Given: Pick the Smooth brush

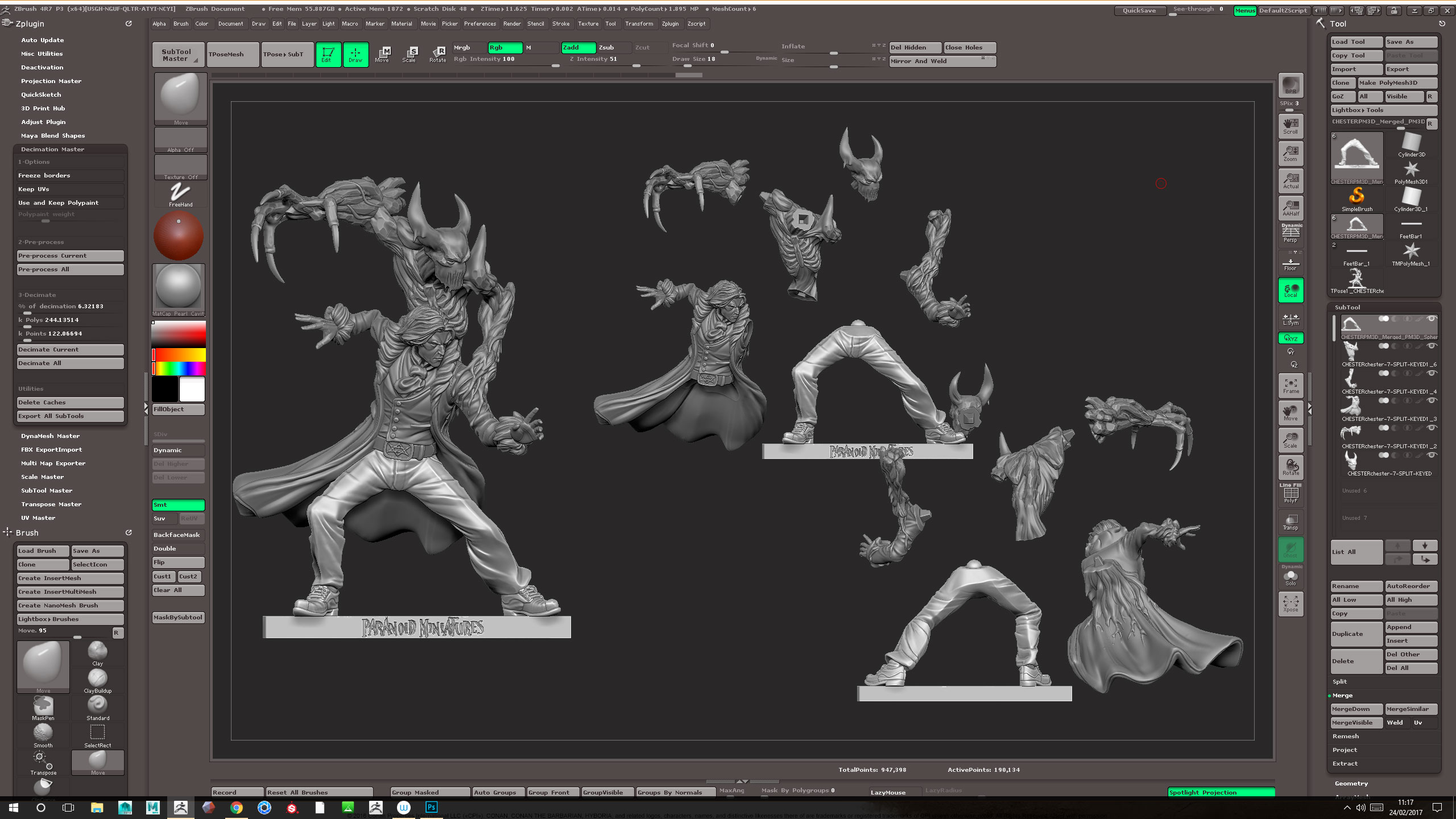Looking at the screenshot, I should click(43, 735).
